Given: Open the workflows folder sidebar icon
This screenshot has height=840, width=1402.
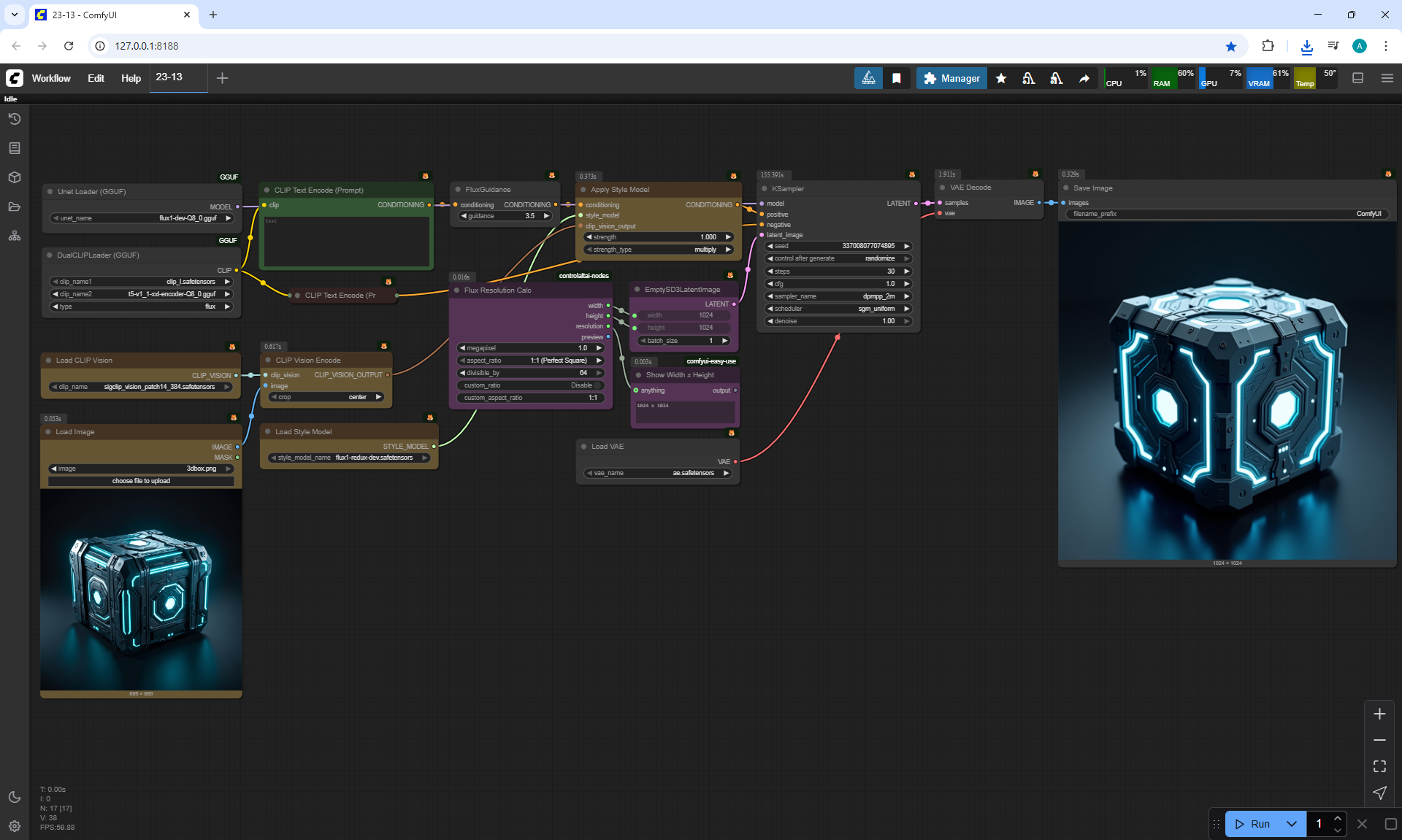Looking at the screenshot, I should (14, 207).
